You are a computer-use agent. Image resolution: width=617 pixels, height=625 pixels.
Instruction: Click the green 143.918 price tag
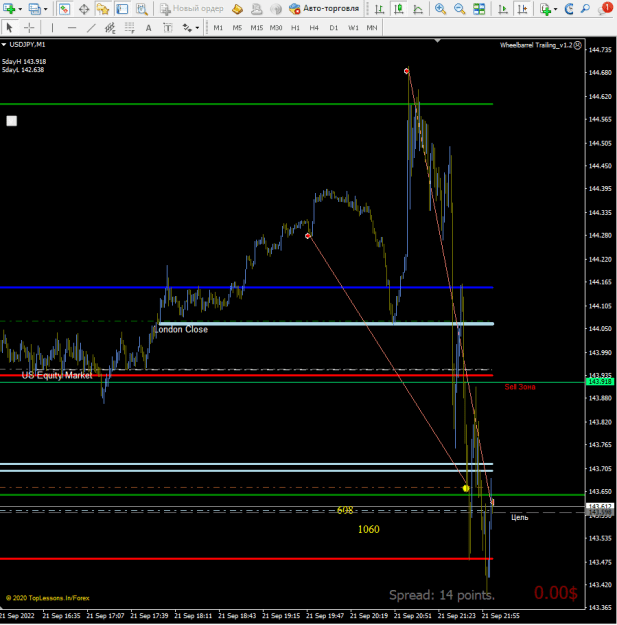[x=600, y=382]
